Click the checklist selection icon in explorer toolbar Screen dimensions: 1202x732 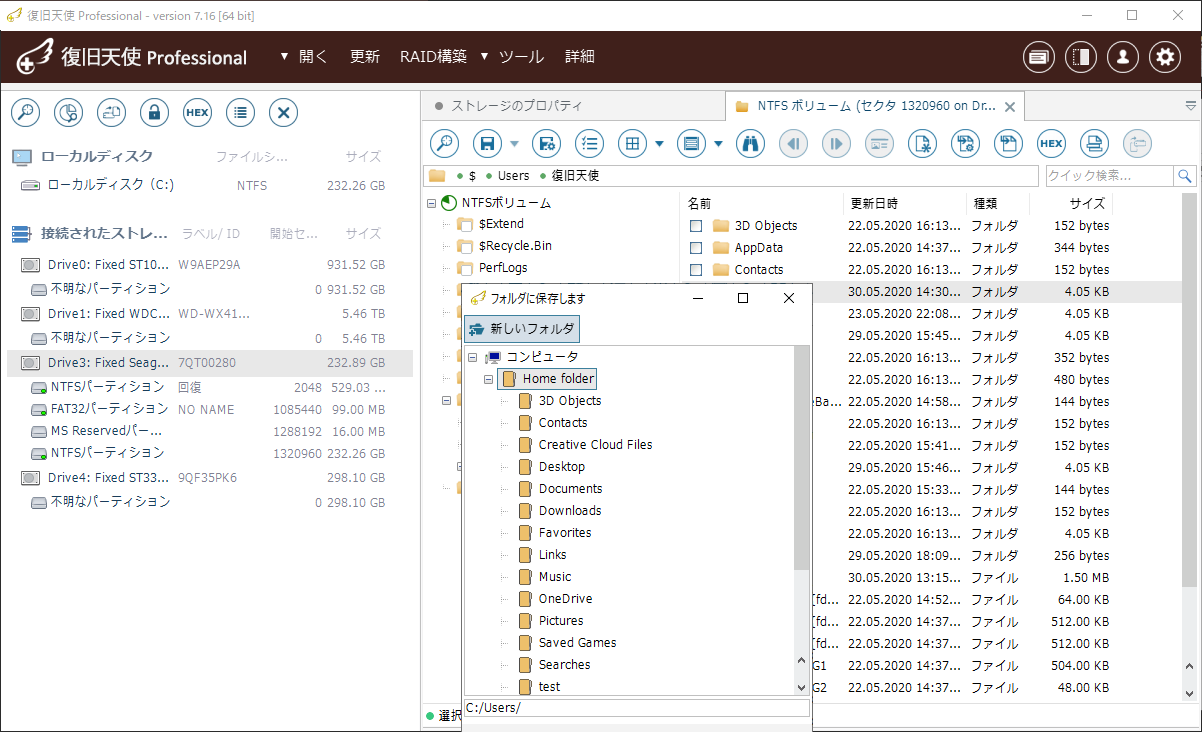coord(589,144)
